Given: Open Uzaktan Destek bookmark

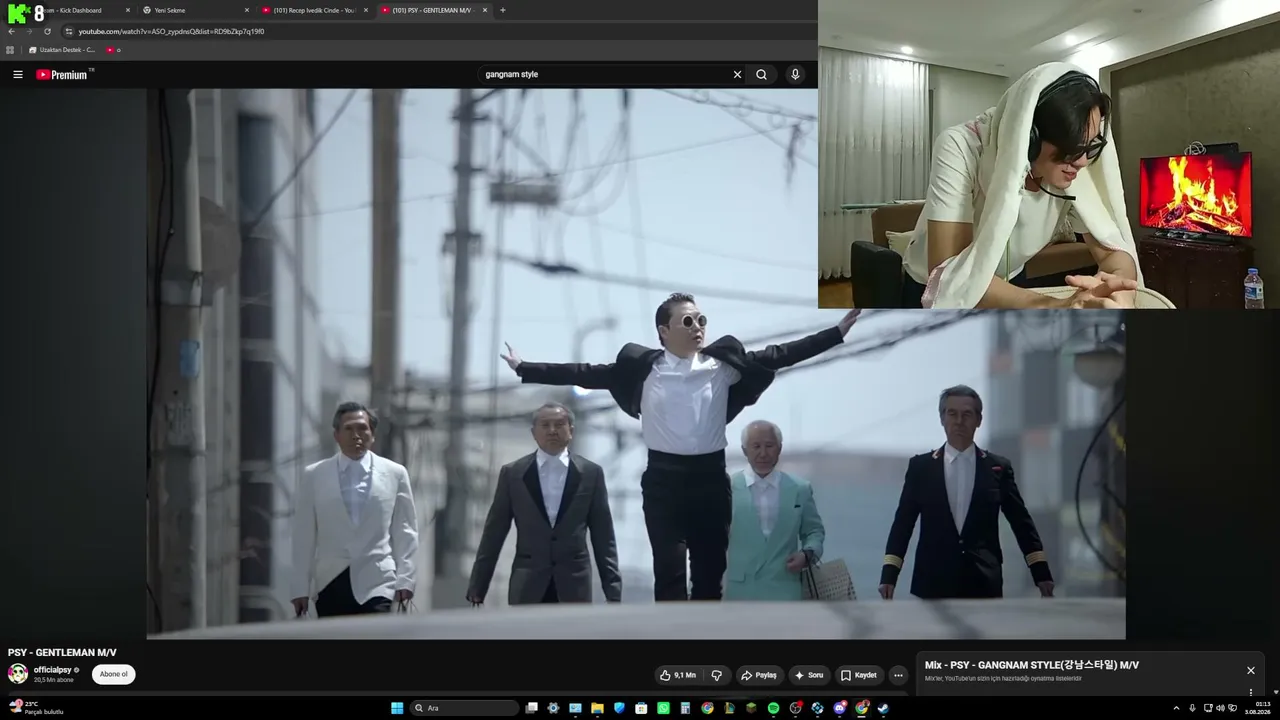Looking at the screenshot, I should click(x=62, y=50).
